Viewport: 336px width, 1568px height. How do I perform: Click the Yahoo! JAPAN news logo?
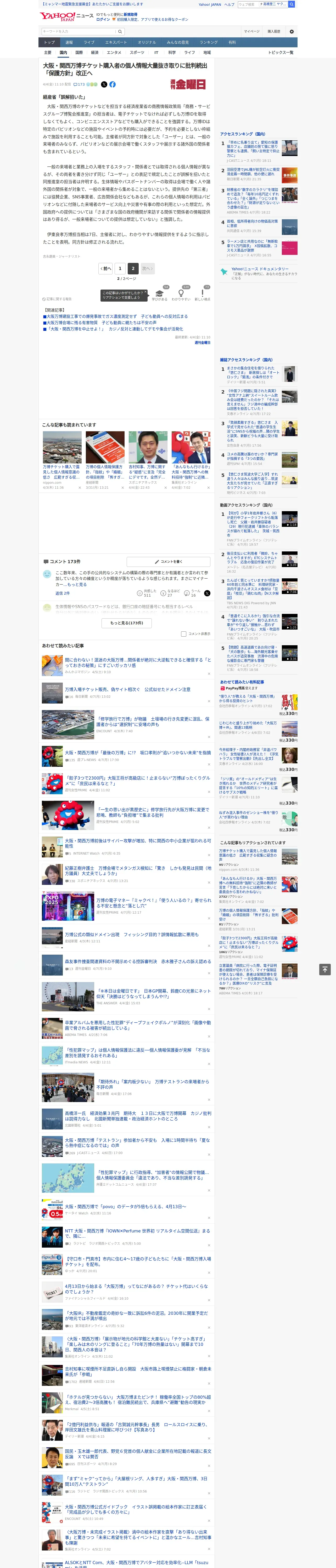pyautogui.click(x=66, y=16)
